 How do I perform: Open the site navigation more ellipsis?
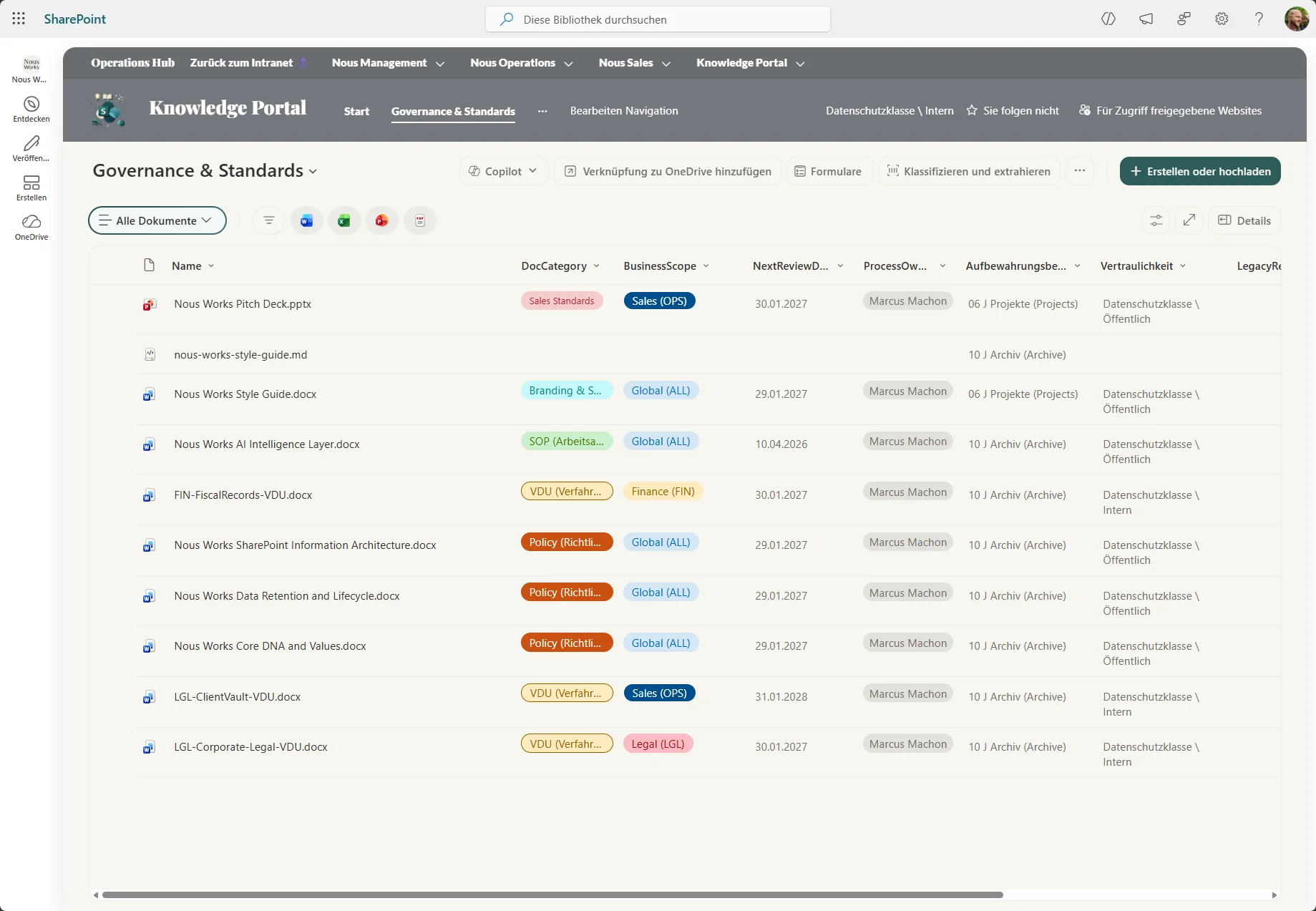coord(542,111)
